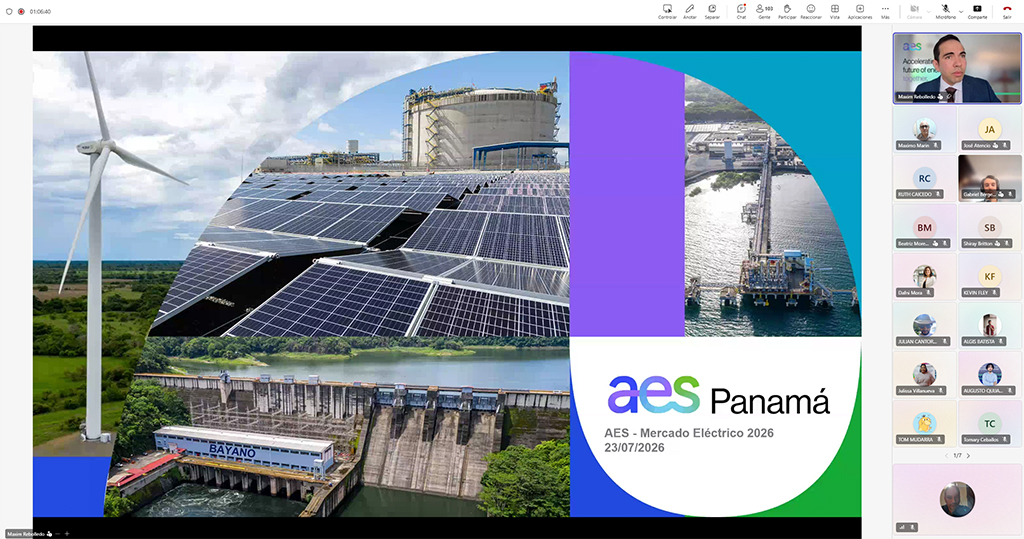The width and height of the screenshot is (1024, 539).
Task: Toggle the Cámara on or off
Action: coord(914,11)
